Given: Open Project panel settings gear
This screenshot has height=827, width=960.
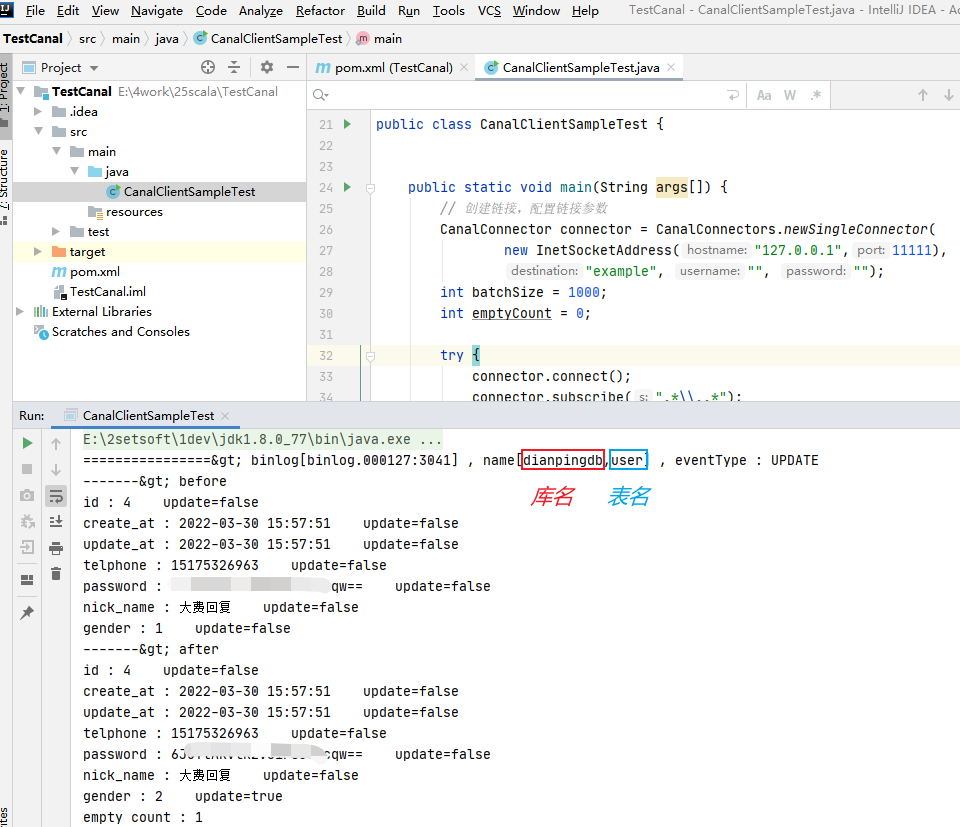Looking at the screenshot, I should coord(266,67).
